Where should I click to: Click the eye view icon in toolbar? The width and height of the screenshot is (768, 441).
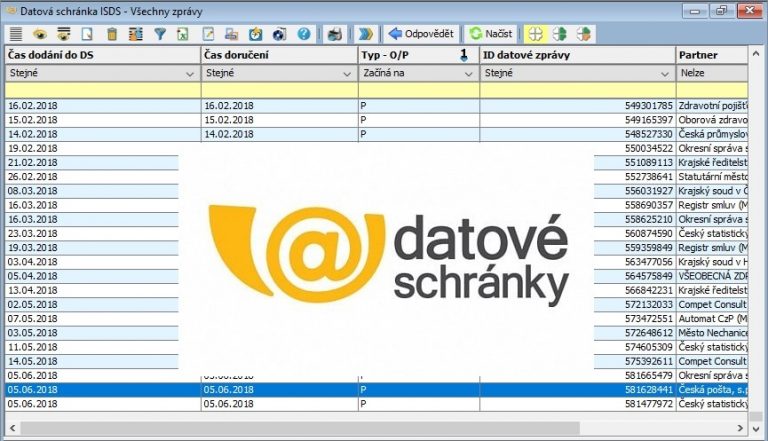[x=40, y=34]
